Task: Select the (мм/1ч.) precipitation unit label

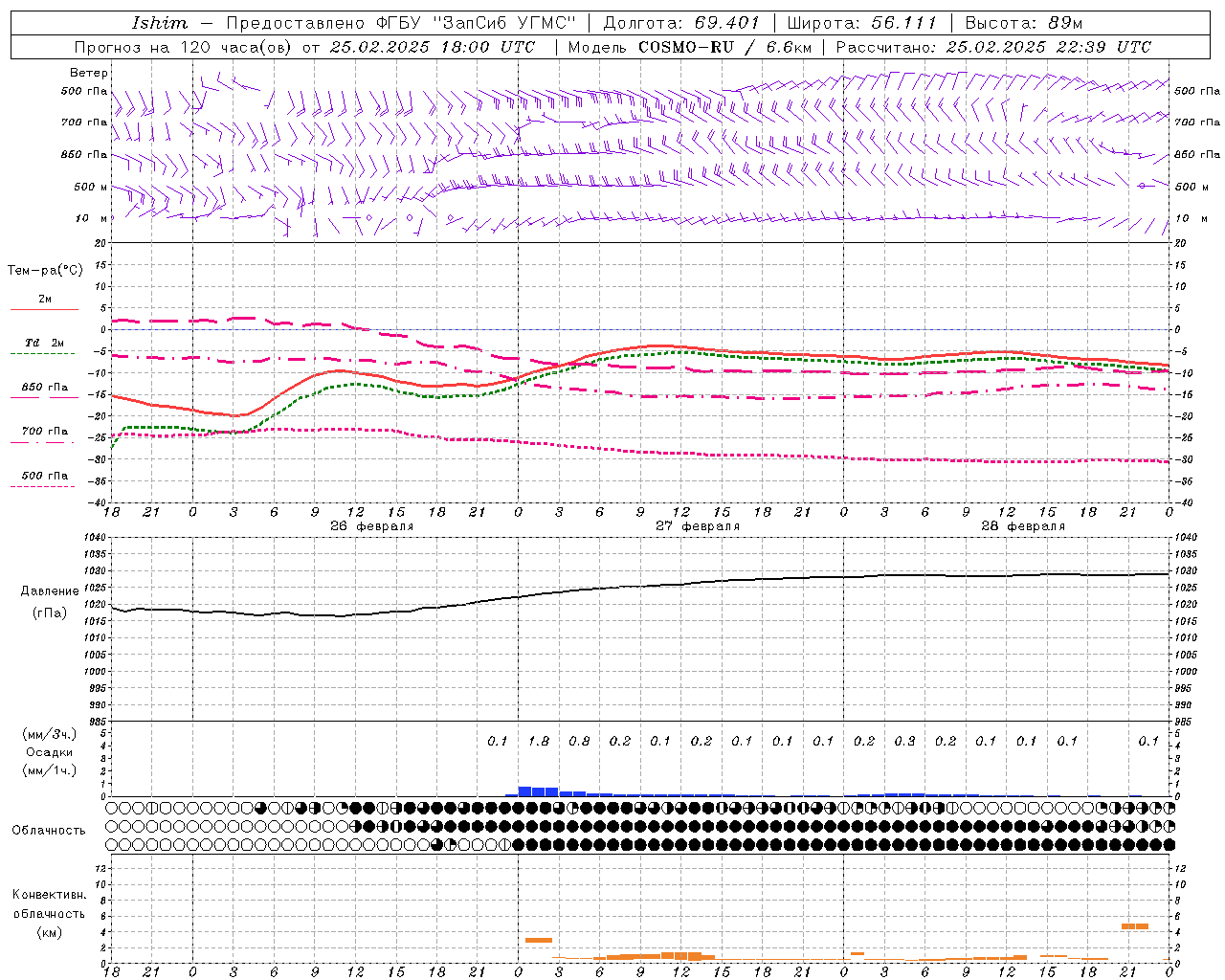Action: tap(50, 770)
